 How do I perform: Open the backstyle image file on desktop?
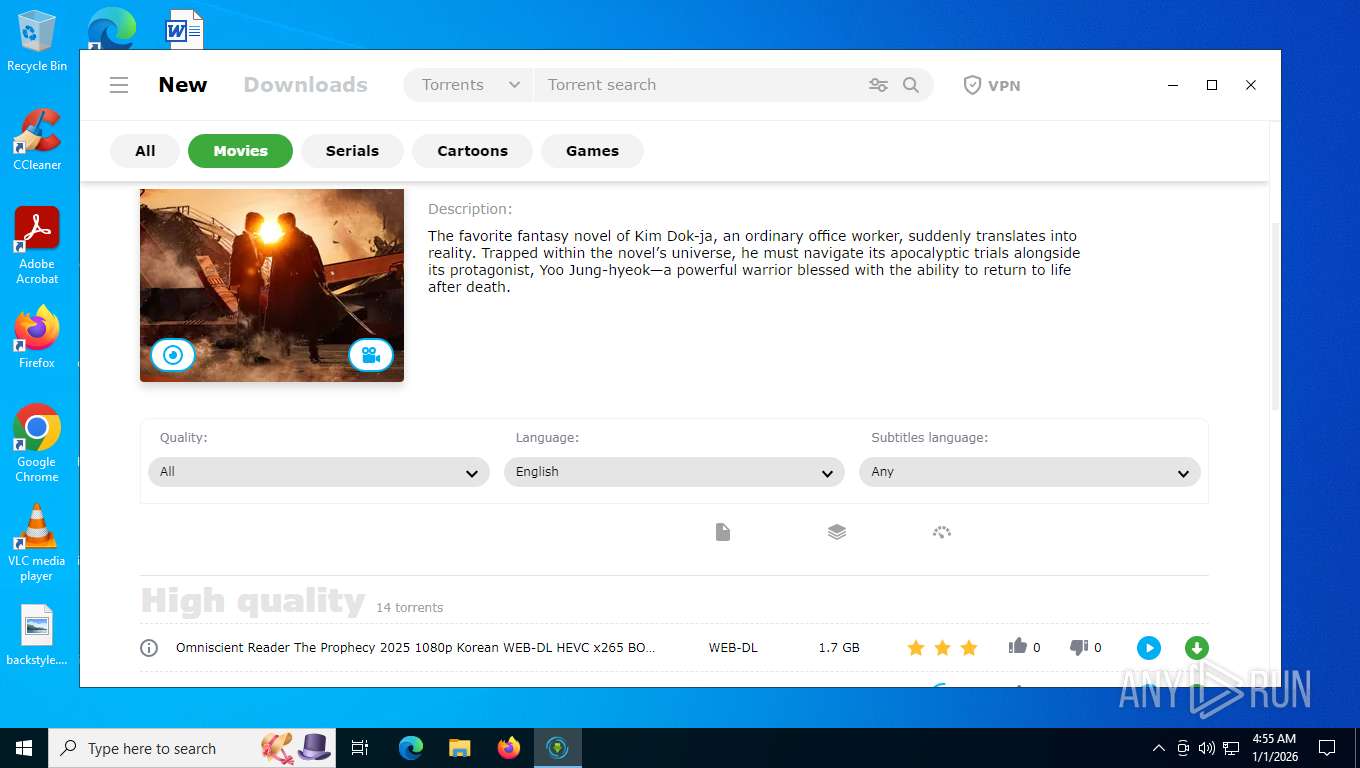tap(37, 635)
